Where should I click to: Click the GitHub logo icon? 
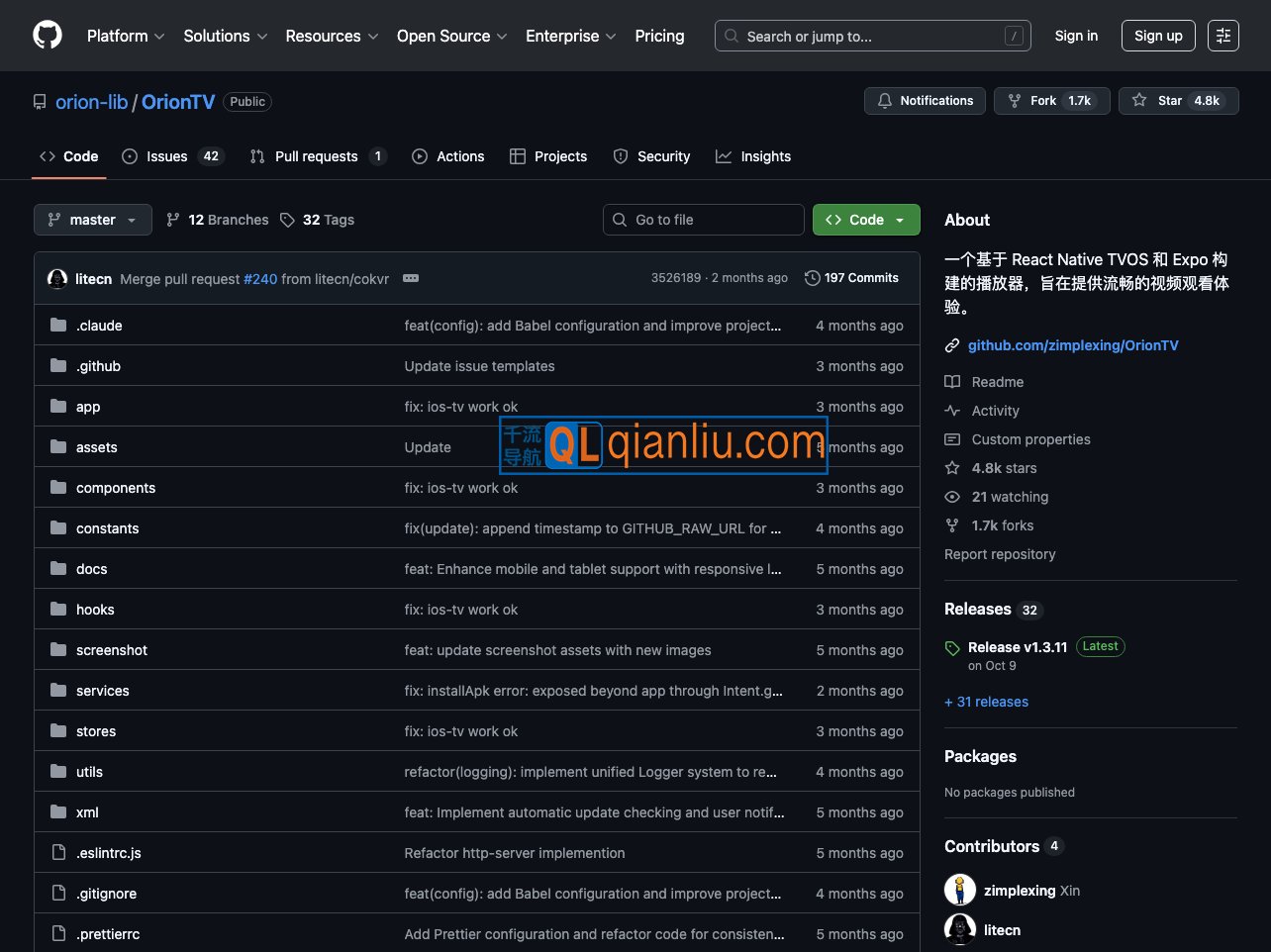[48, 36]
